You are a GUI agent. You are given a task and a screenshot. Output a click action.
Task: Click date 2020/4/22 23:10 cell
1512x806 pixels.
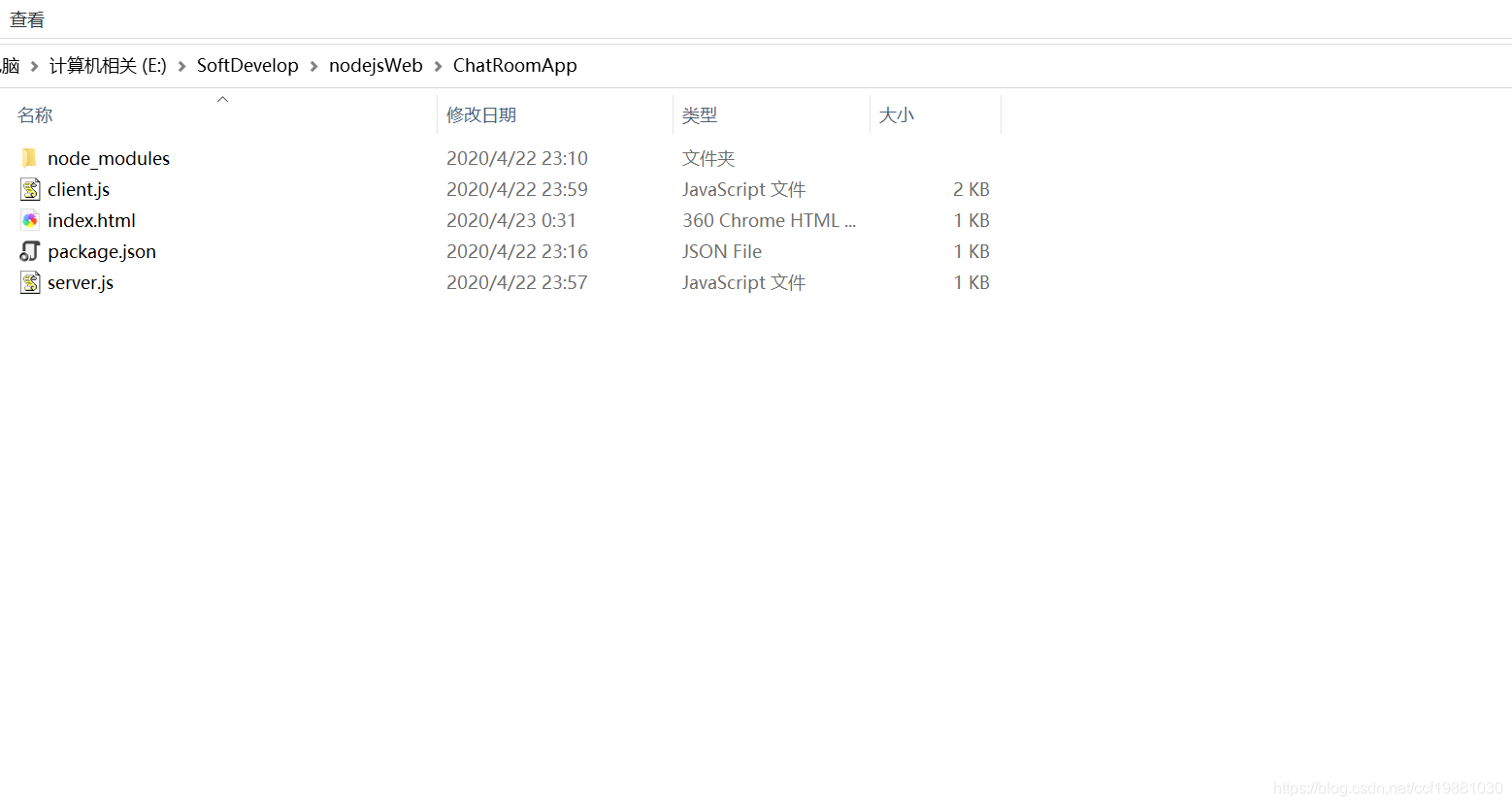517,158
